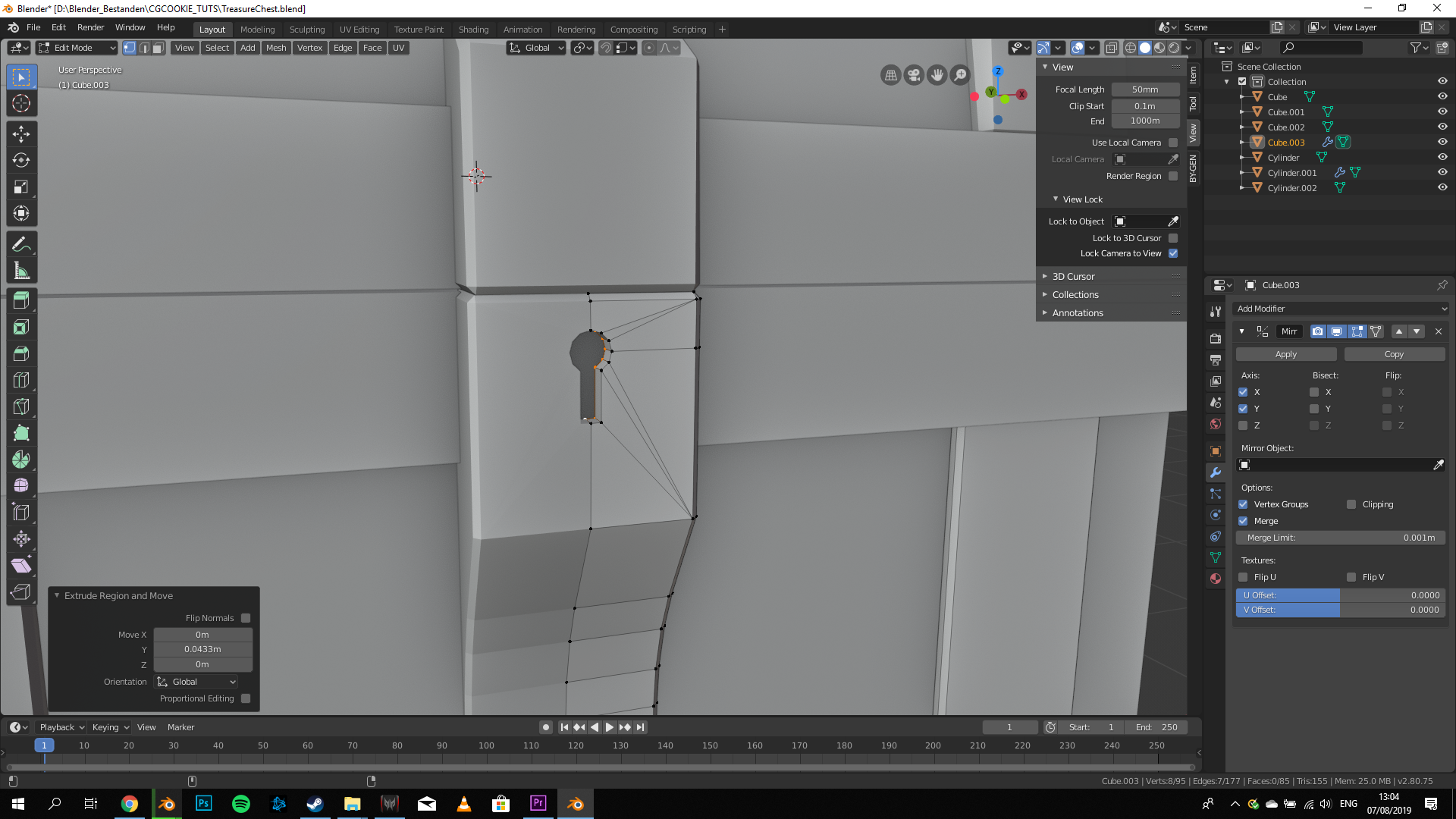The image size is (1456, 819).
Task: Select the Move tool in toolbar
Action: pos(21,134)
